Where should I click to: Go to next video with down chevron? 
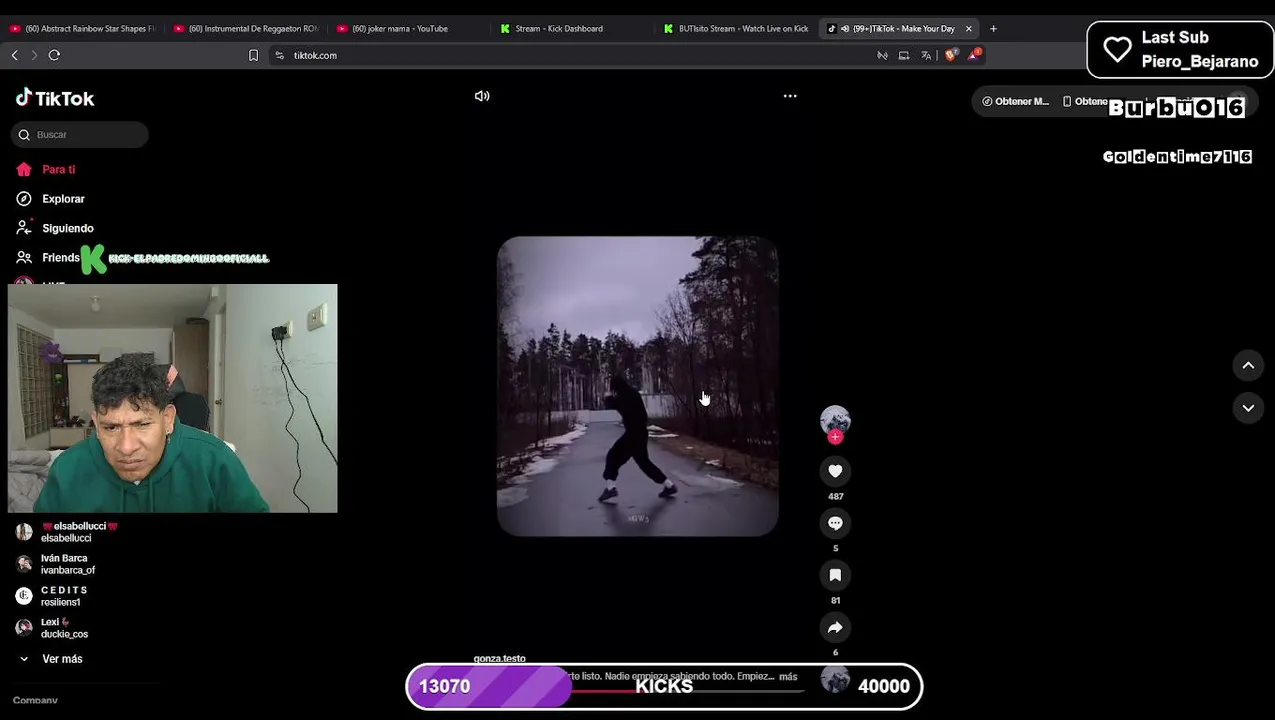point(1248,408)
